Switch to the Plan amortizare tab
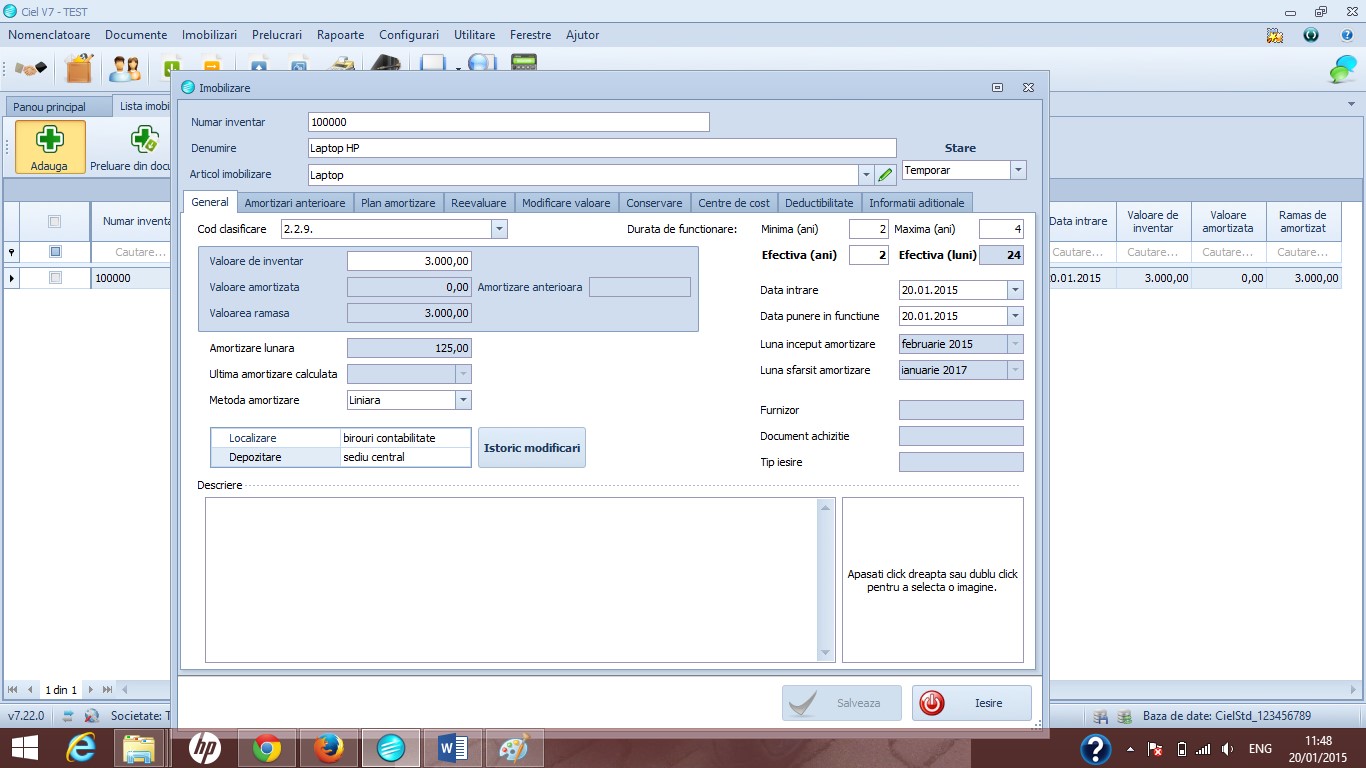 pyautogui.click(x=398, y=203)
